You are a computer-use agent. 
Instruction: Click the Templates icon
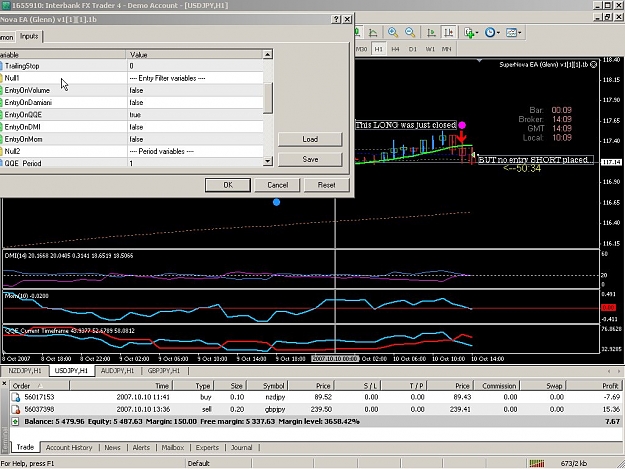[x=511, y=32]
